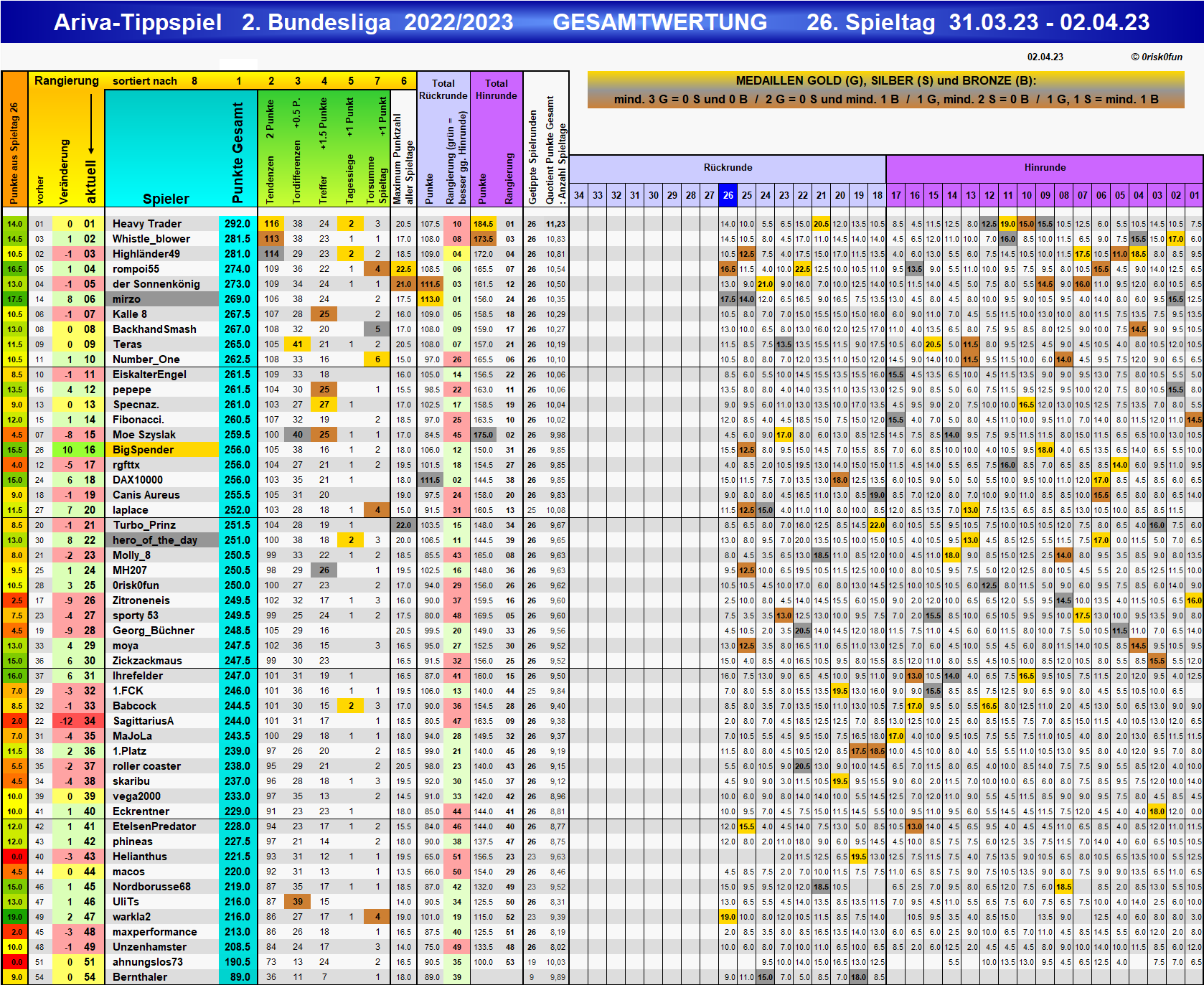Select the gray mirzo player cell

click(161, 299)
